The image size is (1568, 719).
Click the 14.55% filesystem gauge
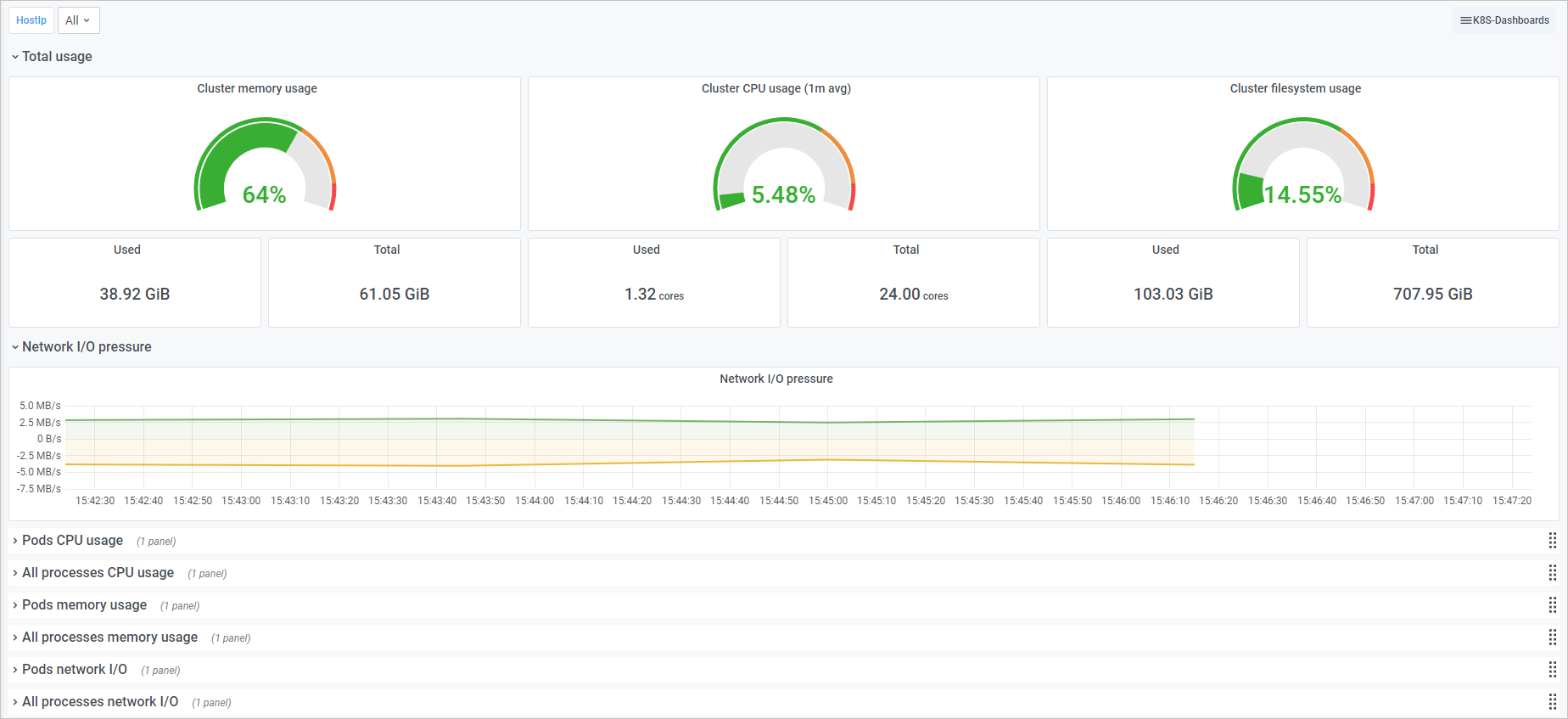tap(1303, 166)
